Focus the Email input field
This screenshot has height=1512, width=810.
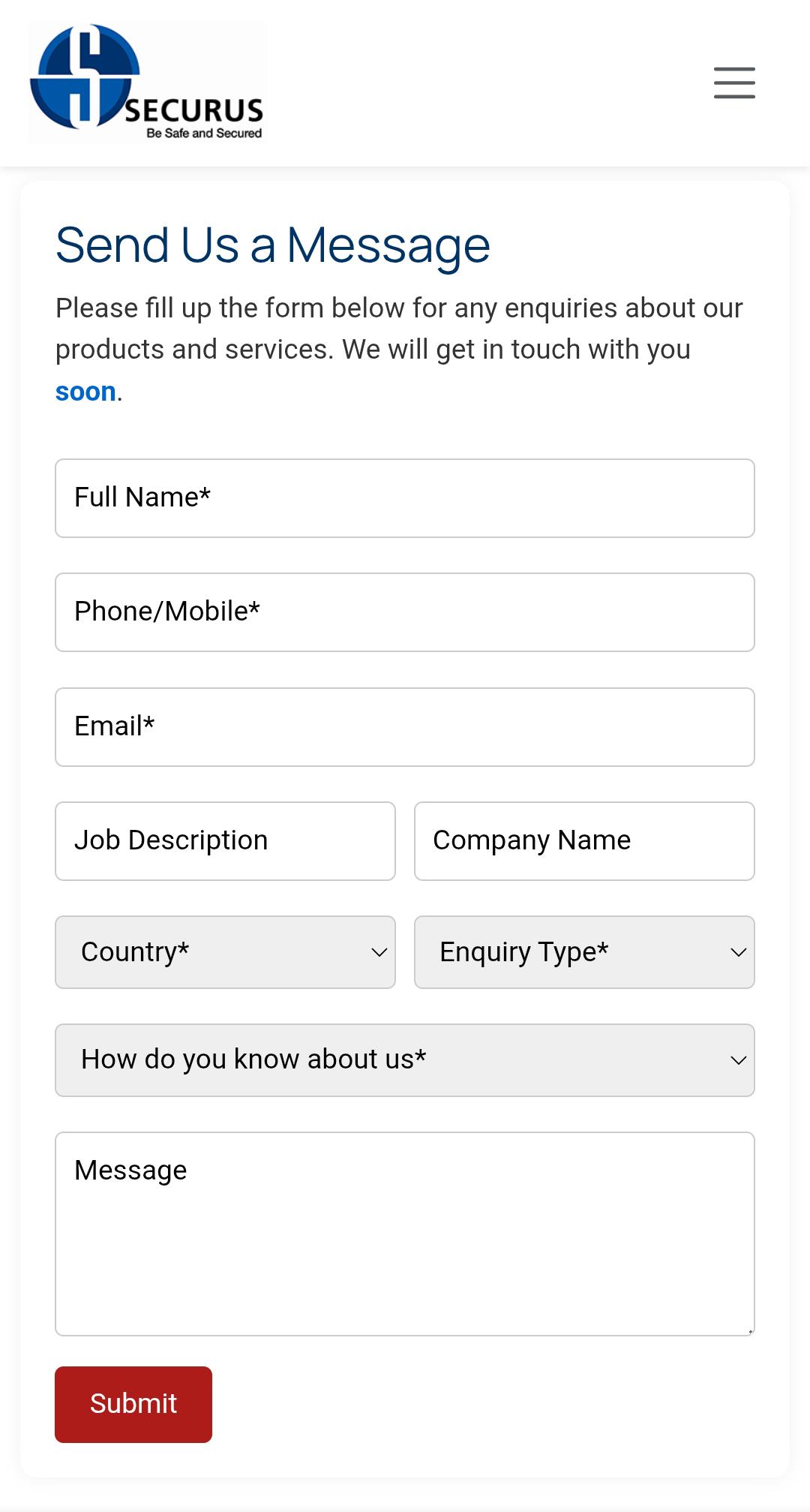click(x=404, y=726)
